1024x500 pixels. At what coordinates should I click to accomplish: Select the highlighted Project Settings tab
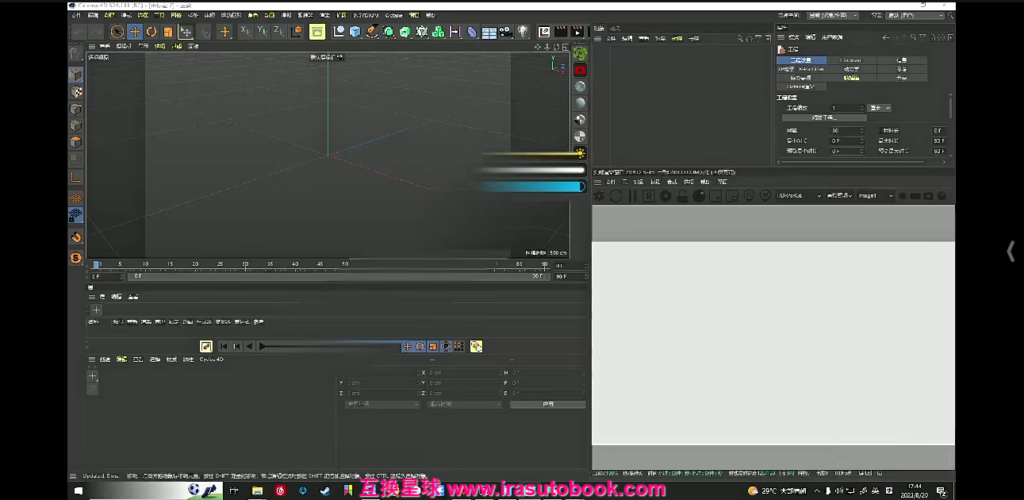tap(801, 60)
